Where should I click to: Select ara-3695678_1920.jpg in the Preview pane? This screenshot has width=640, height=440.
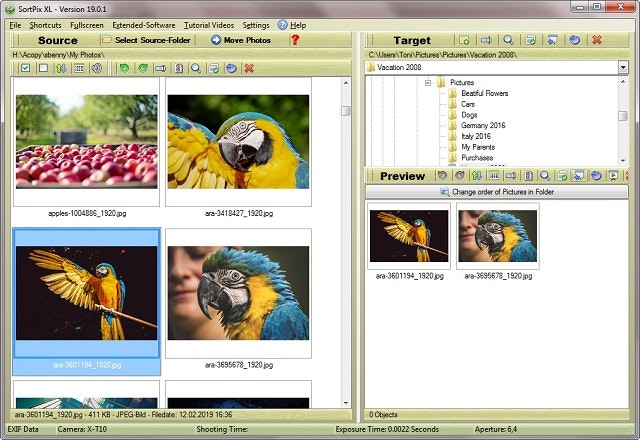click(498, 236)
